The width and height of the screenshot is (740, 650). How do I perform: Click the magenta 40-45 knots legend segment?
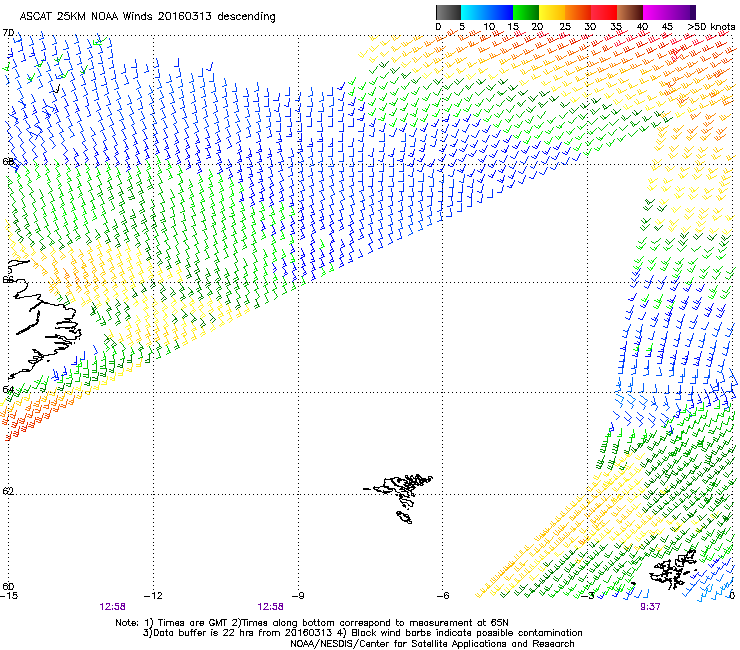point(656,12)
